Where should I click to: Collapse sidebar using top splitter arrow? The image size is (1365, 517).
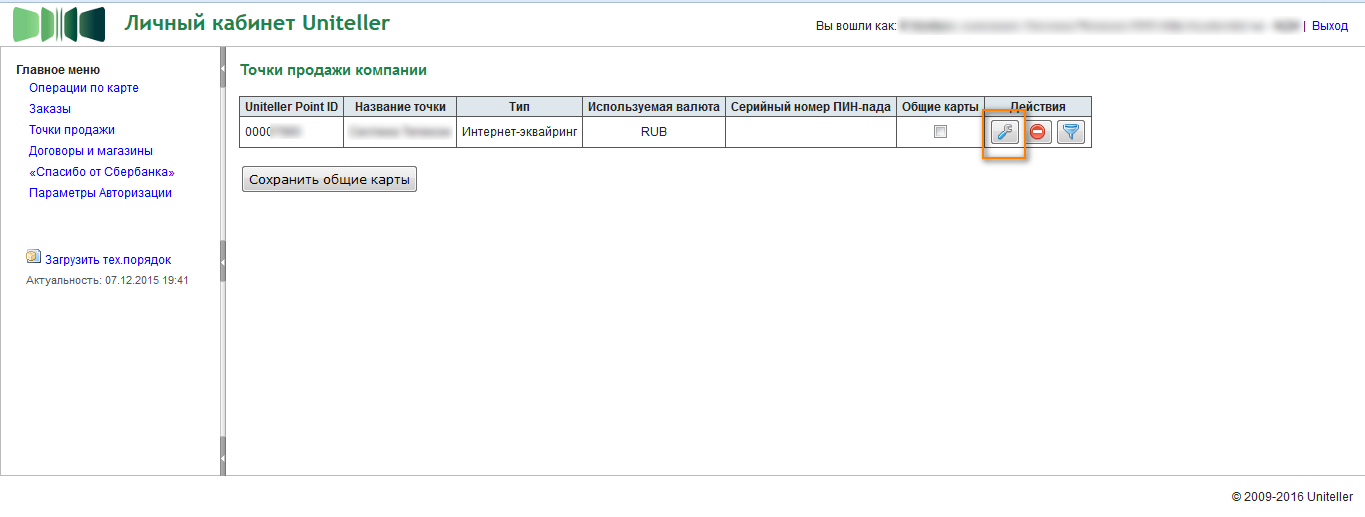pos(222,70)
